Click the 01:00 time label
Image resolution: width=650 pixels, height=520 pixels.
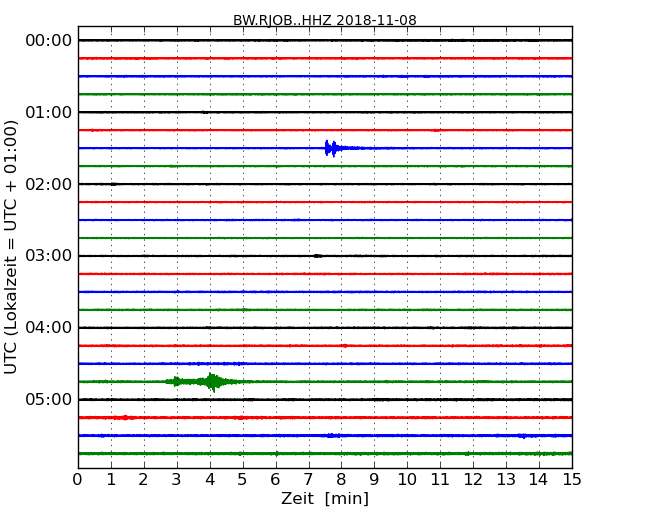pos(49,112)
